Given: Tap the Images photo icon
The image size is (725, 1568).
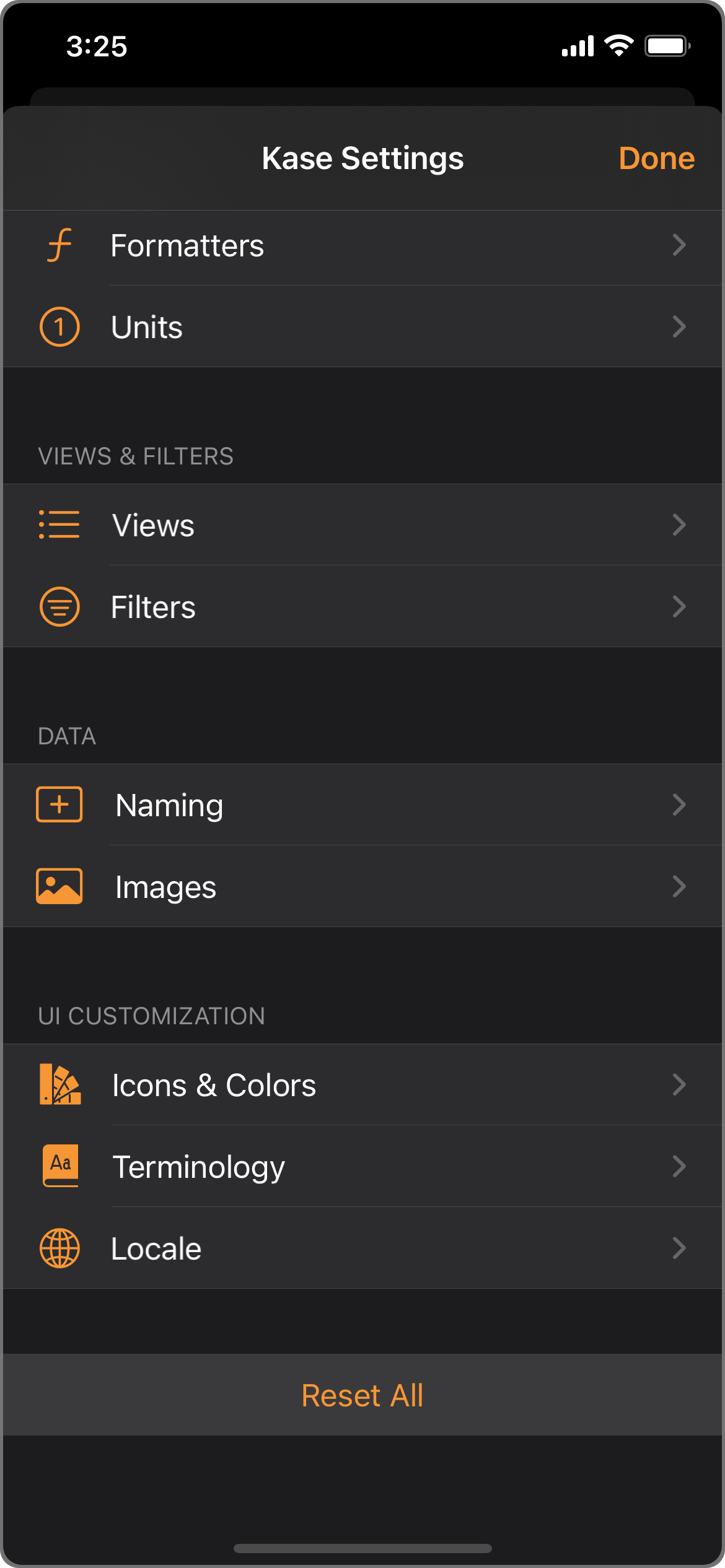Looking at the screenshot, I should 59,886.
